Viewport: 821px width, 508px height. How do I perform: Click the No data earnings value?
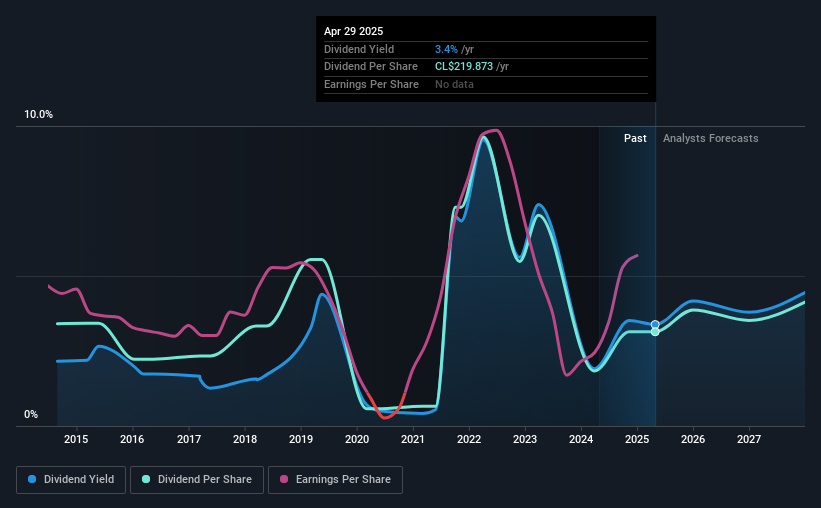coord(454,84)
